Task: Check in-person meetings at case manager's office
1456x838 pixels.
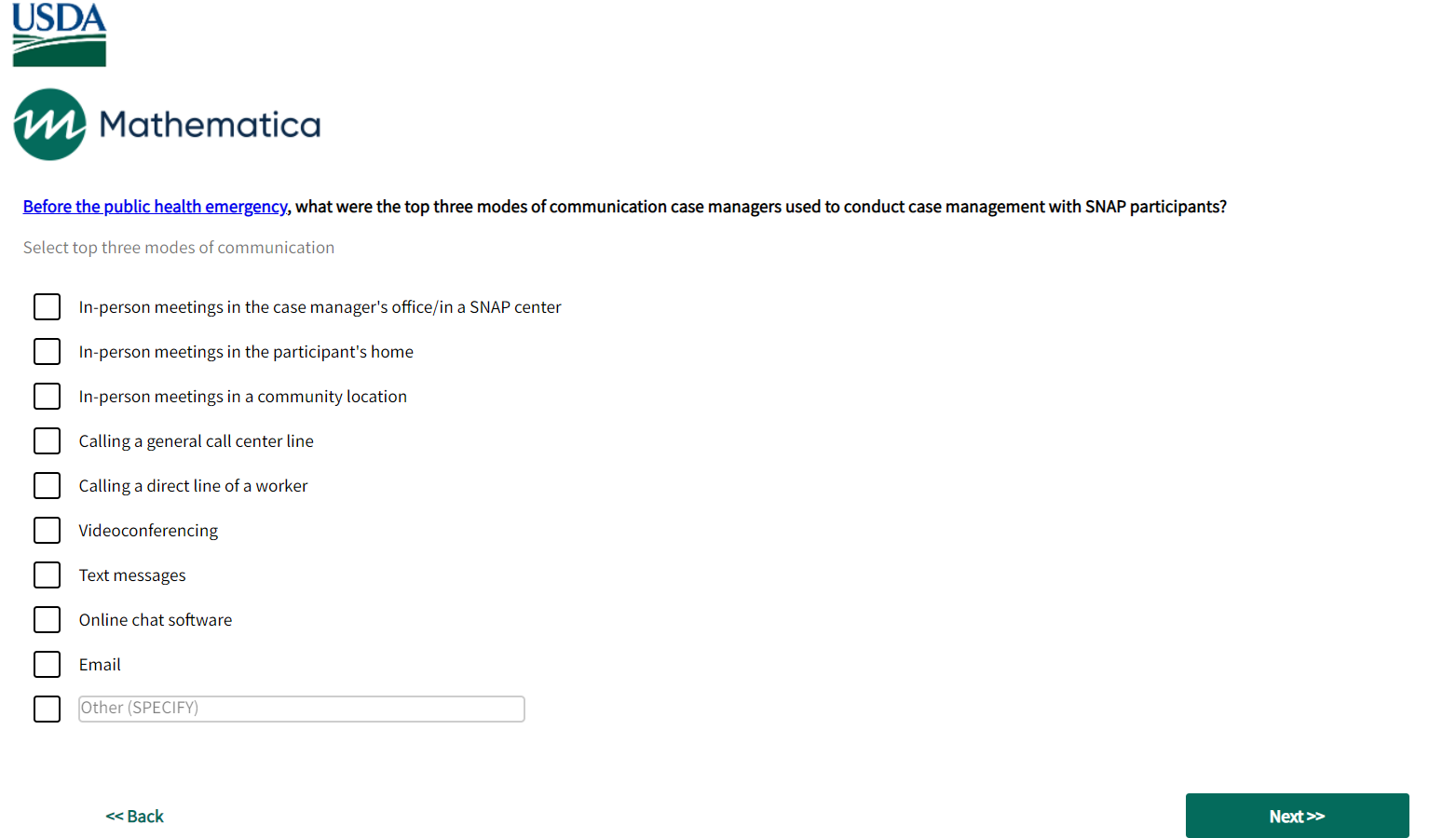Action: pos(47,307)
